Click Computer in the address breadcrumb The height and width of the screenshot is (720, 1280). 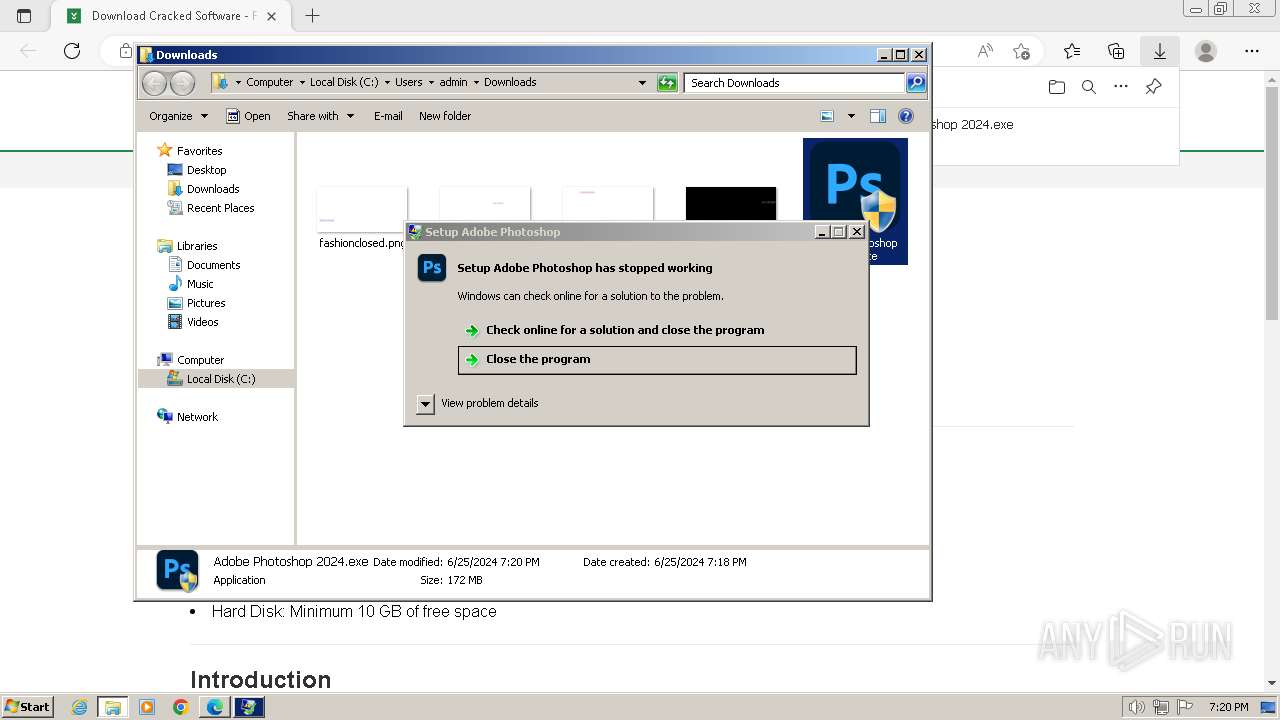click(269, 83)
